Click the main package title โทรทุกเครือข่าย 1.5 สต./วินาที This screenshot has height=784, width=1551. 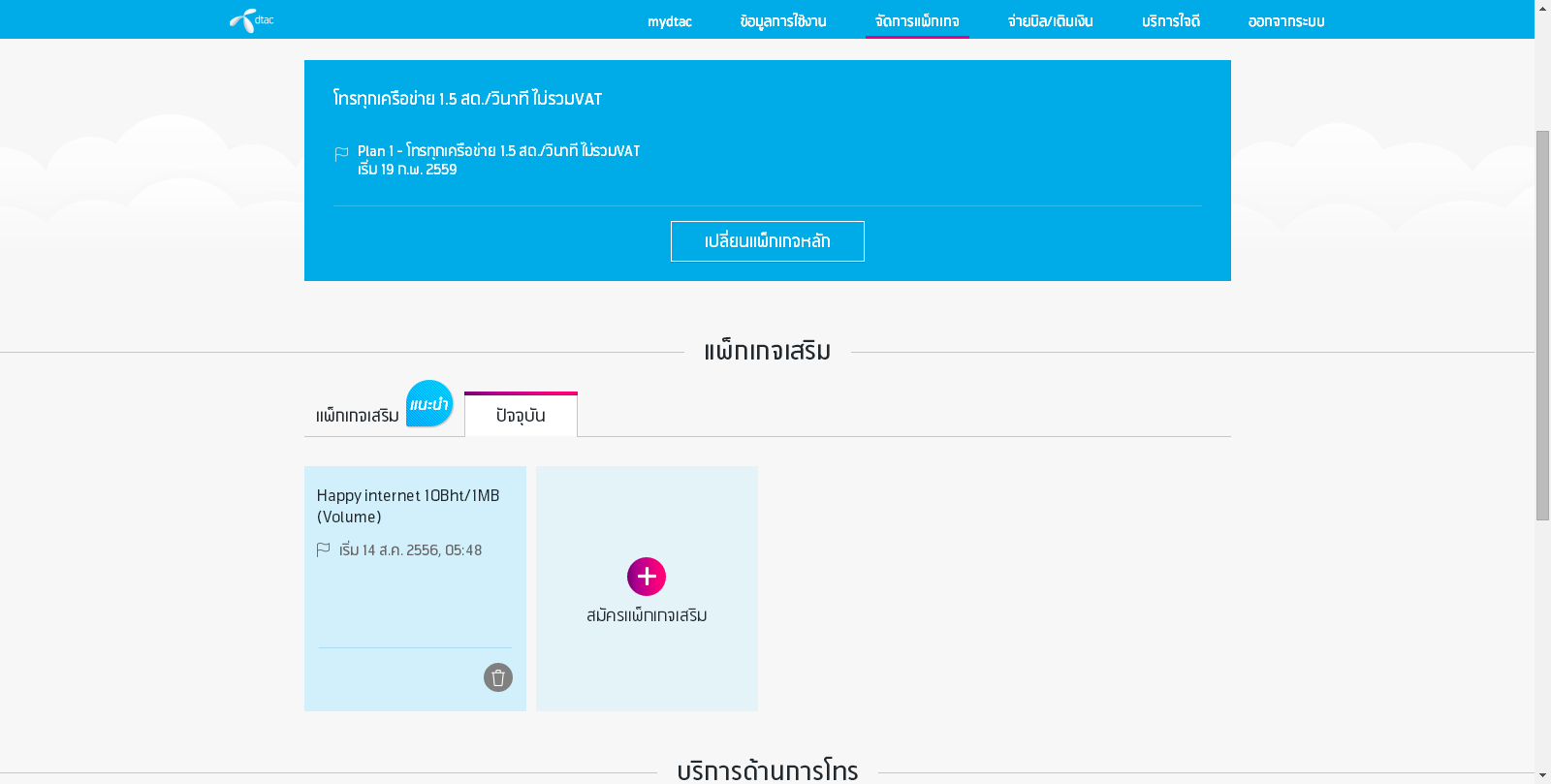tap(467, 99)
